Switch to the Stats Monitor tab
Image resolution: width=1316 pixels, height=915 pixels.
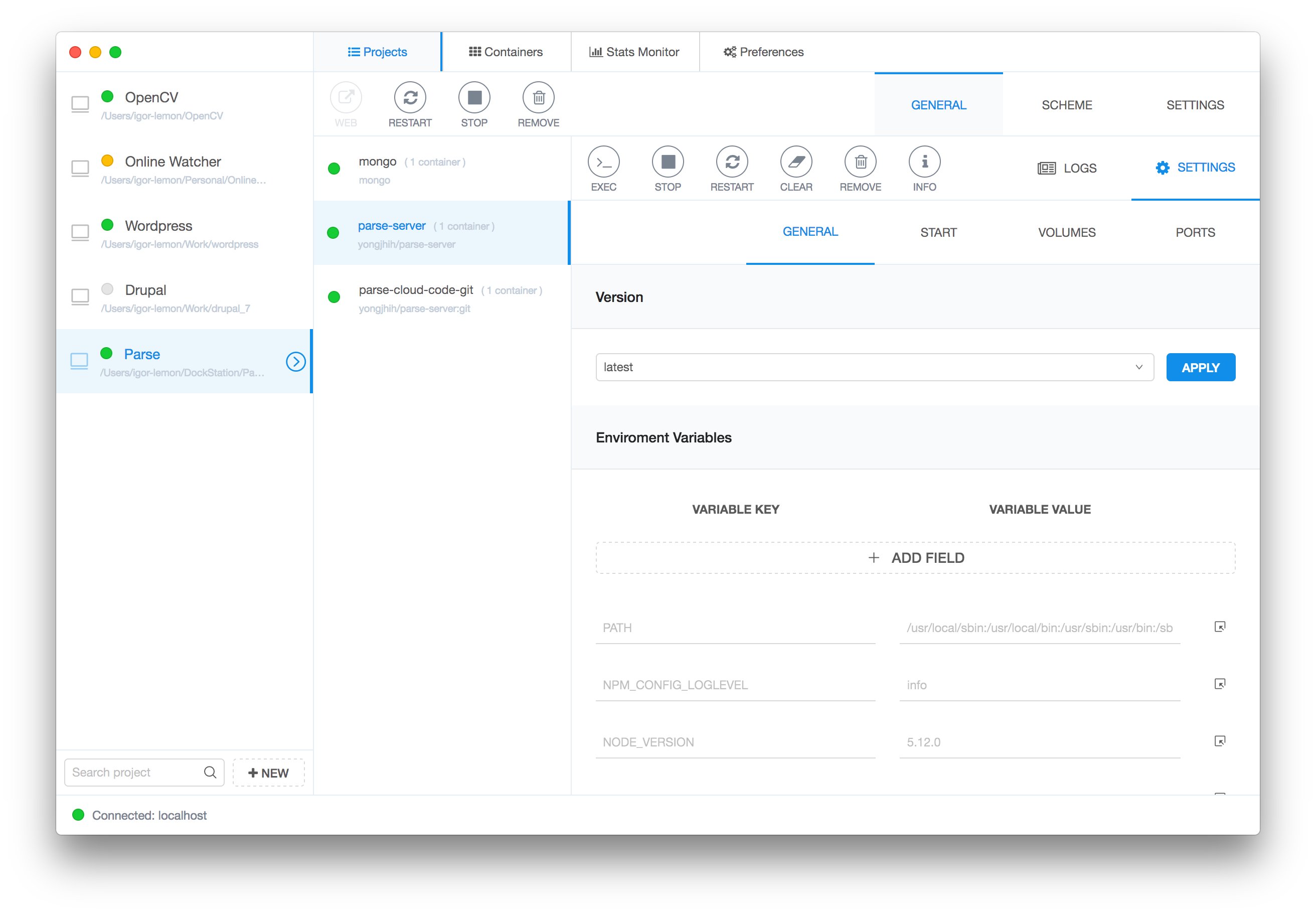click(x=634, y=52)
